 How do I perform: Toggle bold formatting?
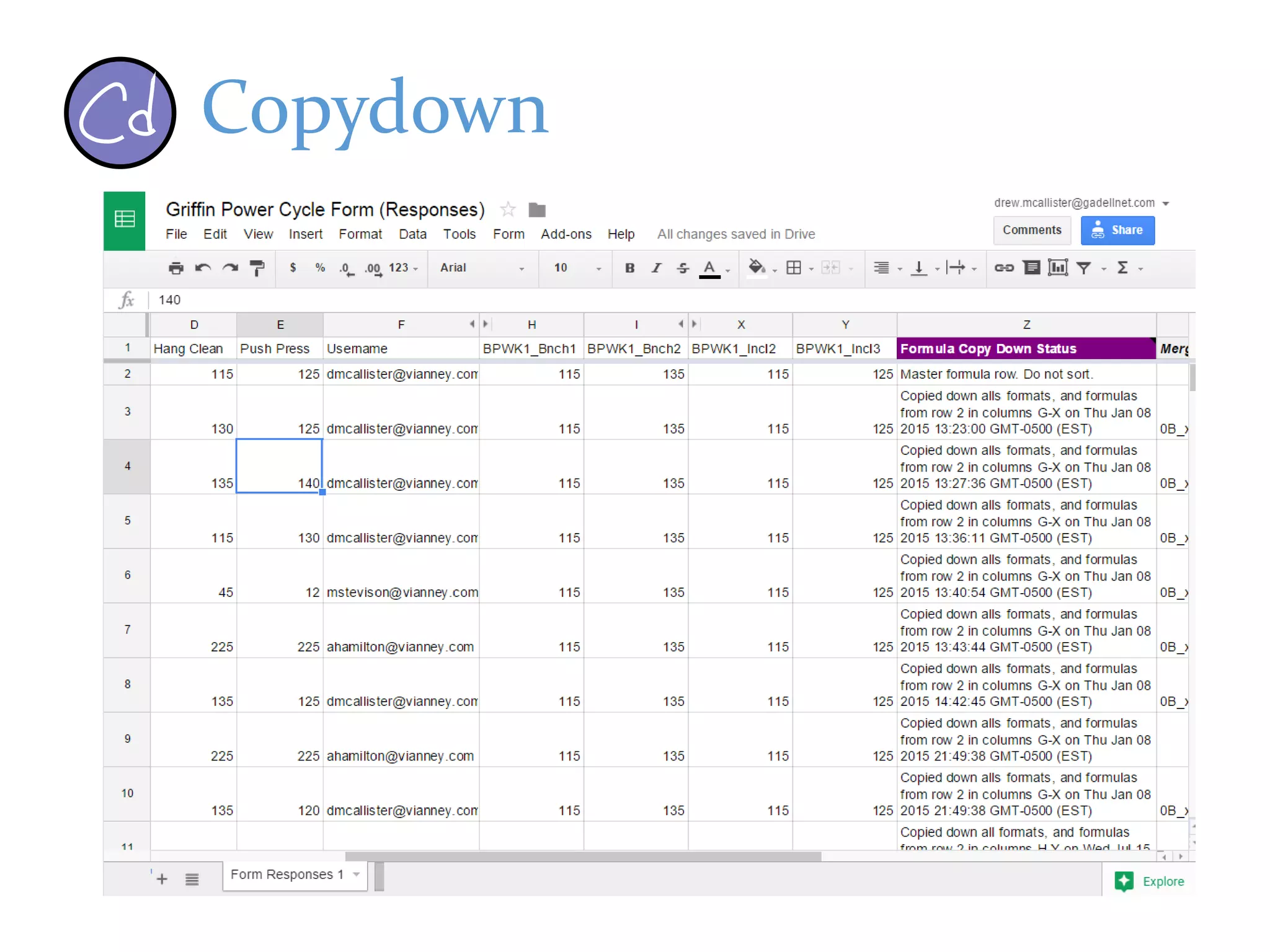[x=629, y=268]
